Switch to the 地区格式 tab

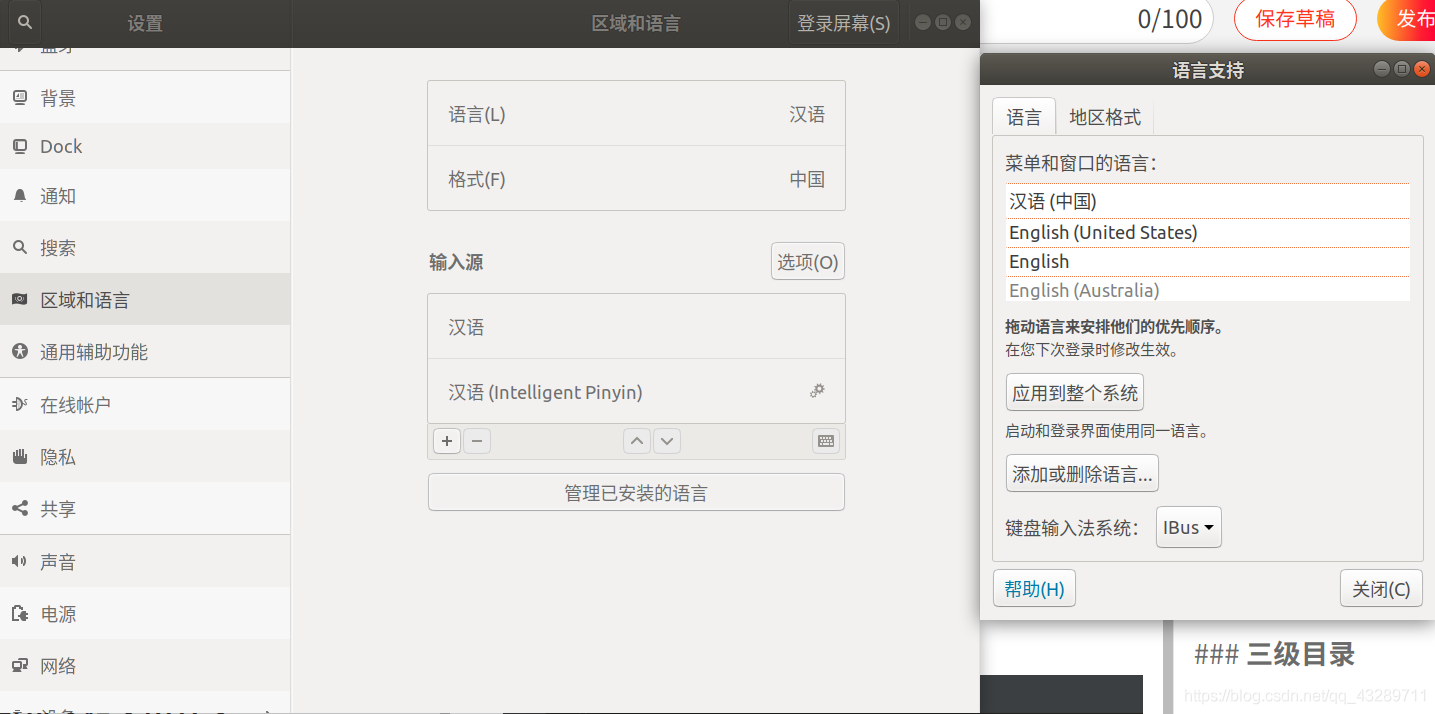coord(1106,117)
